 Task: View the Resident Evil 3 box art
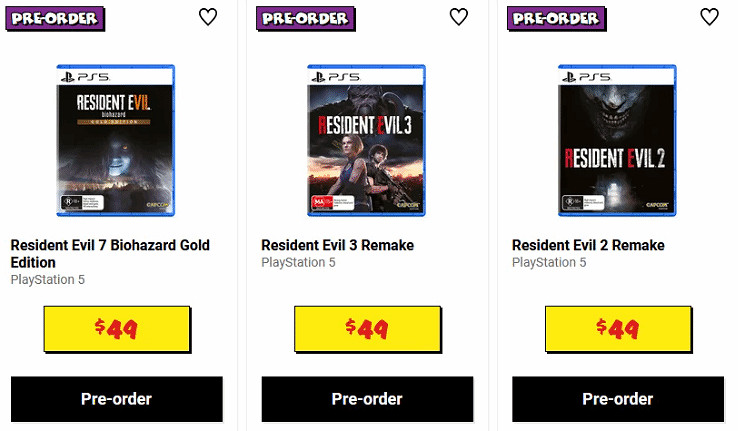point(367,141)
